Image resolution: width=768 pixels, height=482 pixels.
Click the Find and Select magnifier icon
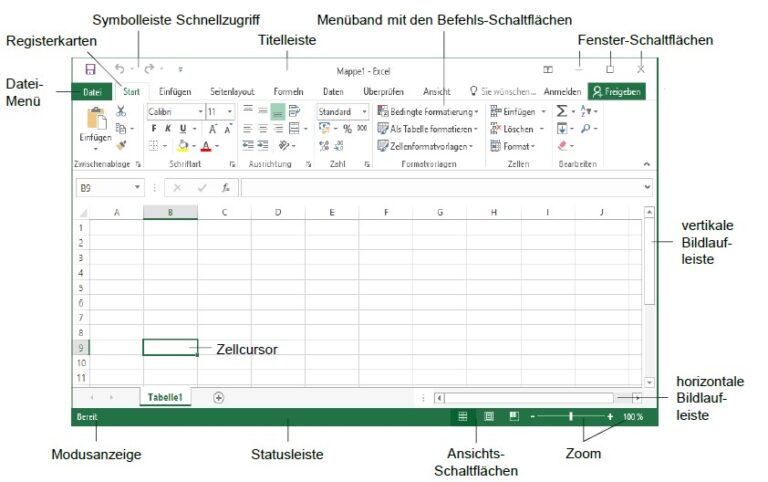click(585, 128)
